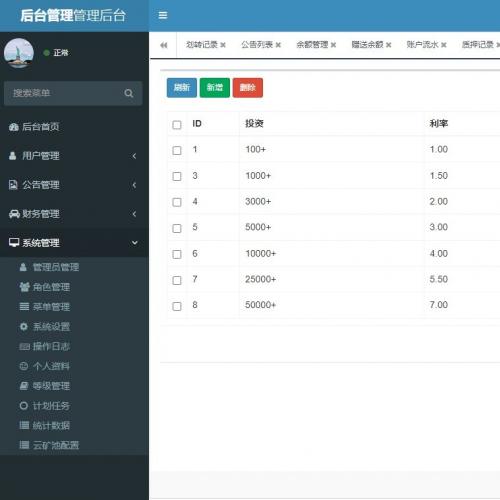Tick the select-all checkbox in table header

[x=177, y=125]
